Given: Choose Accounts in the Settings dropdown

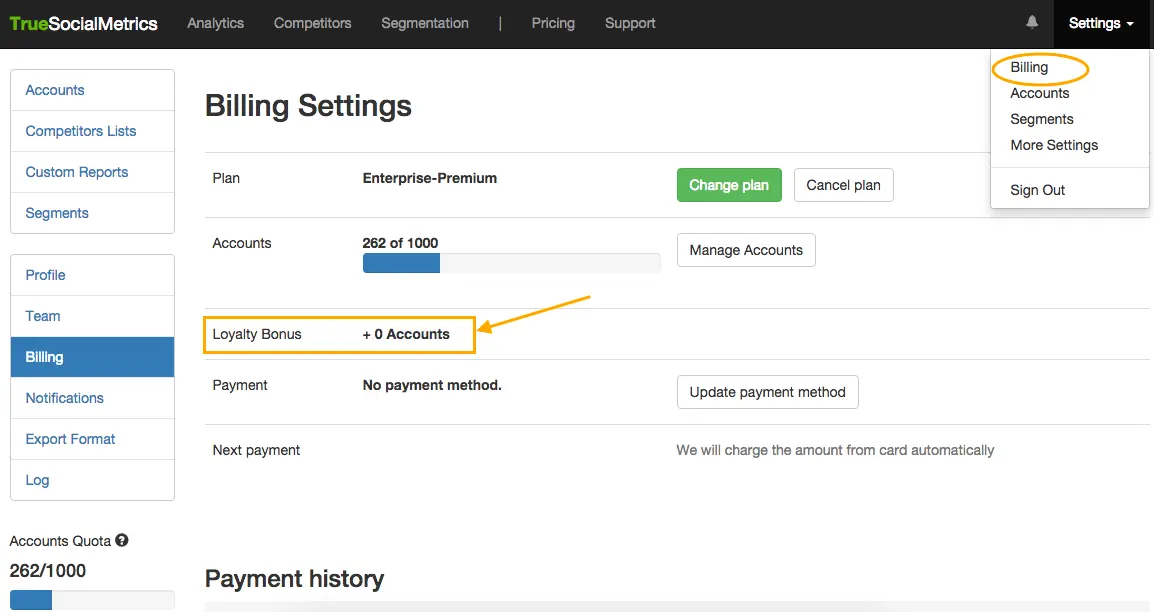Looking at the screenshot, I should (x=1039, y=93).
